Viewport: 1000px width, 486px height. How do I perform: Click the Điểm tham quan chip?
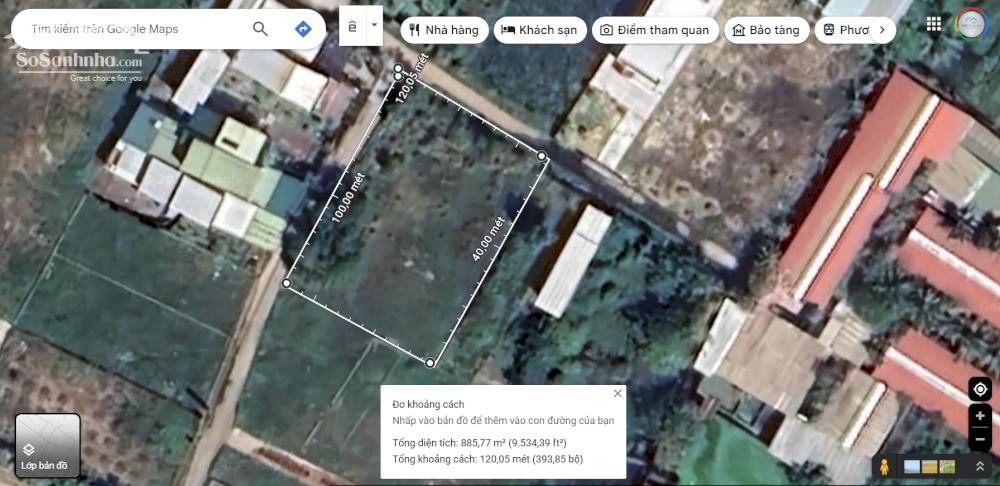[x=654, y=30]
